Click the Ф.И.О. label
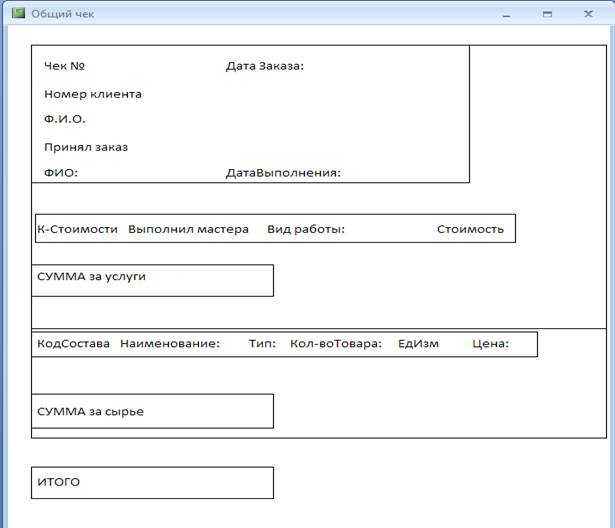 pyautogui.click(x=65, y=119)
